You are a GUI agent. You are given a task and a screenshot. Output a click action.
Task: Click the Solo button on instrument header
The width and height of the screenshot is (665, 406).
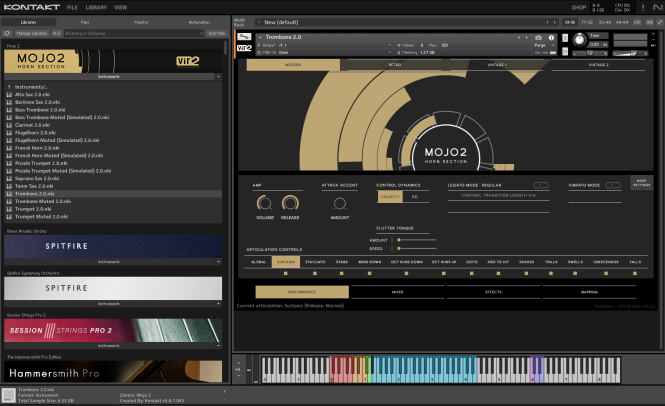coord(565,38)
